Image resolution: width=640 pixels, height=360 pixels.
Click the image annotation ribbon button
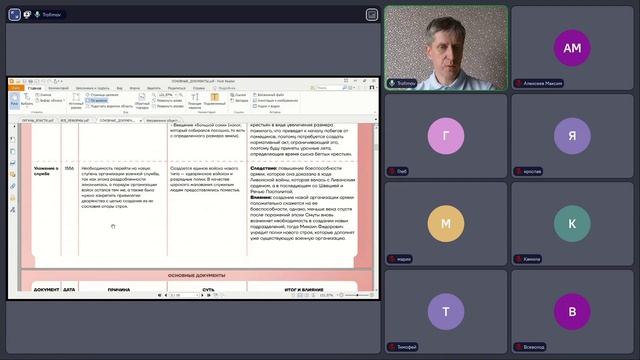pyautogui.click(x=275, y=100)
